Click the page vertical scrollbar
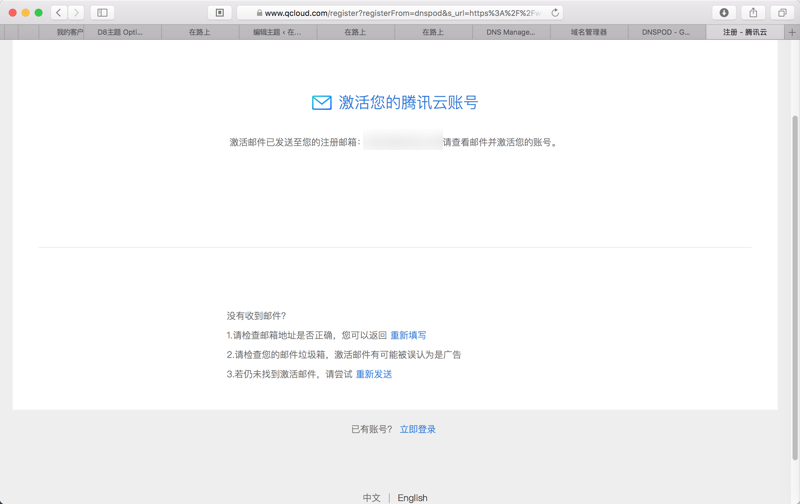This screenshot has width=800, height=504. [x=795, y=288]
